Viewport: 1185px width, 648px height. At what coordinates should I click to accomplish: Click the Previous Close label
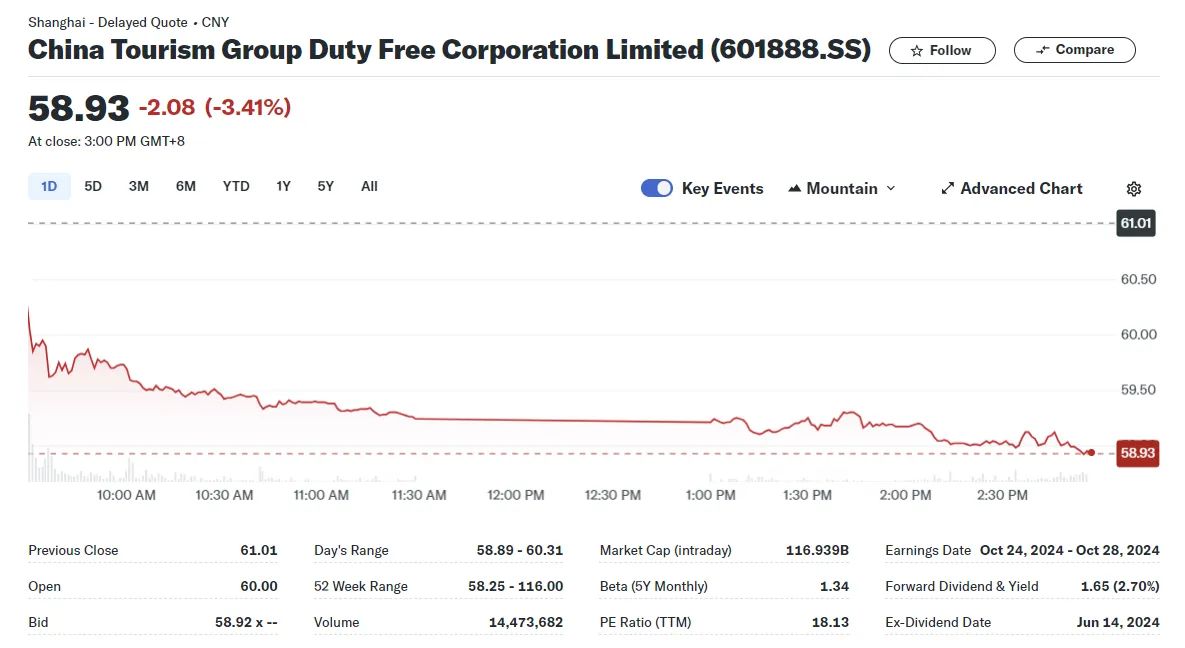(x=73, y=550)
